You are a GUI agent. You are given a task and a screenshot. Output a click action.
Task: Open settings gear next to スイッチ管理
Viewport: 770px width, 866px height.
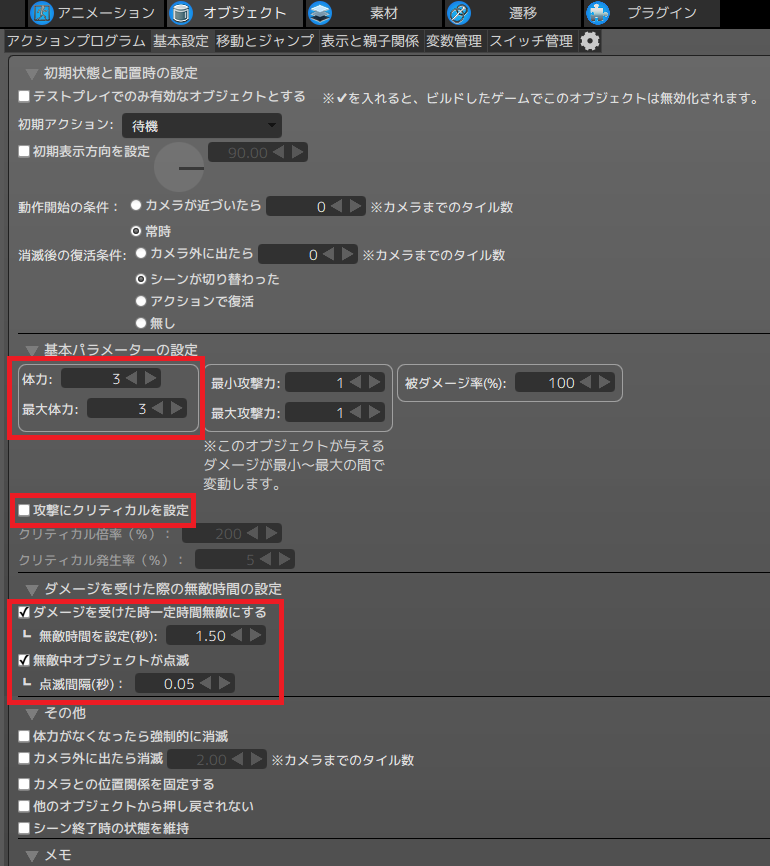pyautogui.click(x=590, y=41)
